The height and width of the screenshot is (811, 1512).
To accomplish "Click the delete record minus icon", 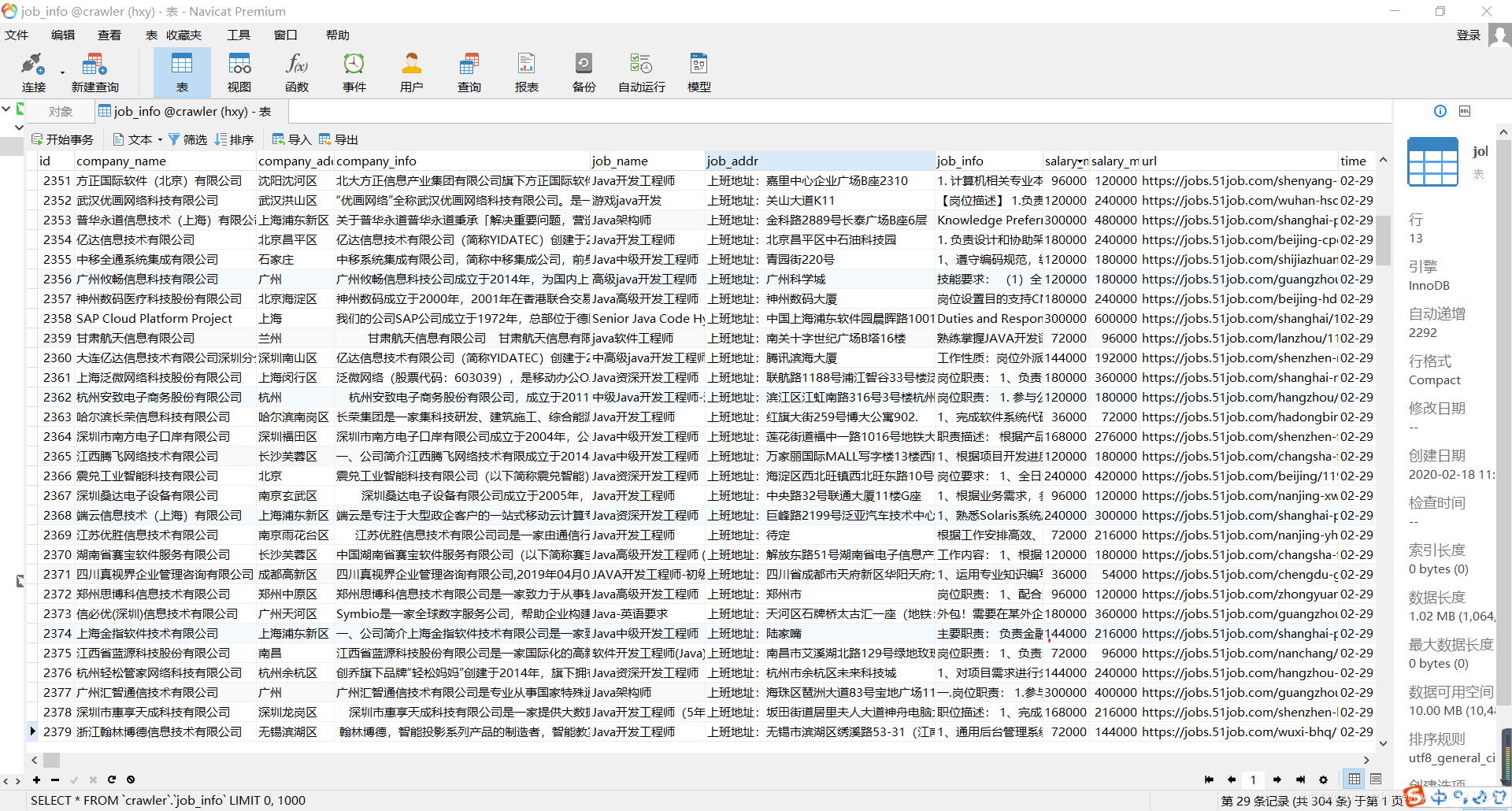I will click(55, 780).
